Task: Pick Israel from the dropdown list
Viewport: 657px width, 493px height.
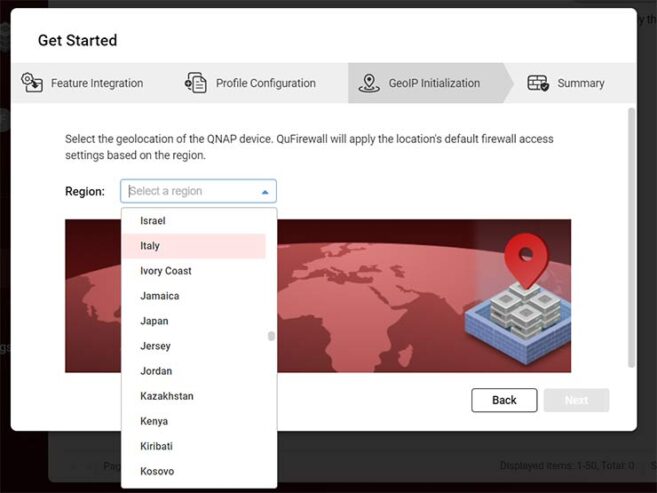Action: pyautogui.click(x=152, y=221)
